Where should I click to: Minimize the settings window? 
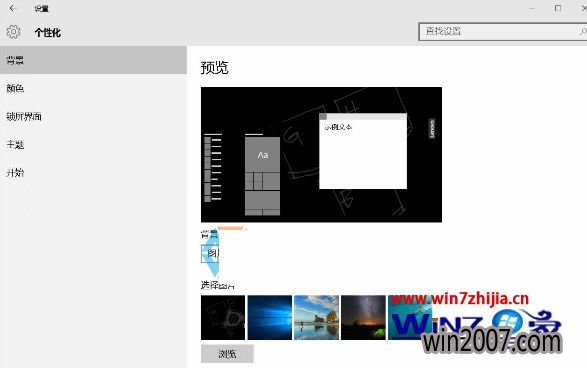click(532, 8)
